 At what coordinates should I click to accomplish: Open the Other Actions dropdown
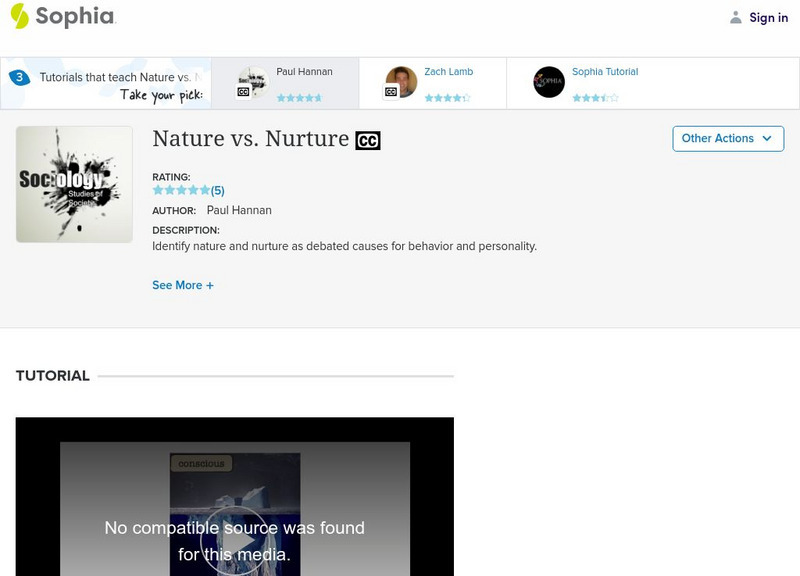pos(727,138)
